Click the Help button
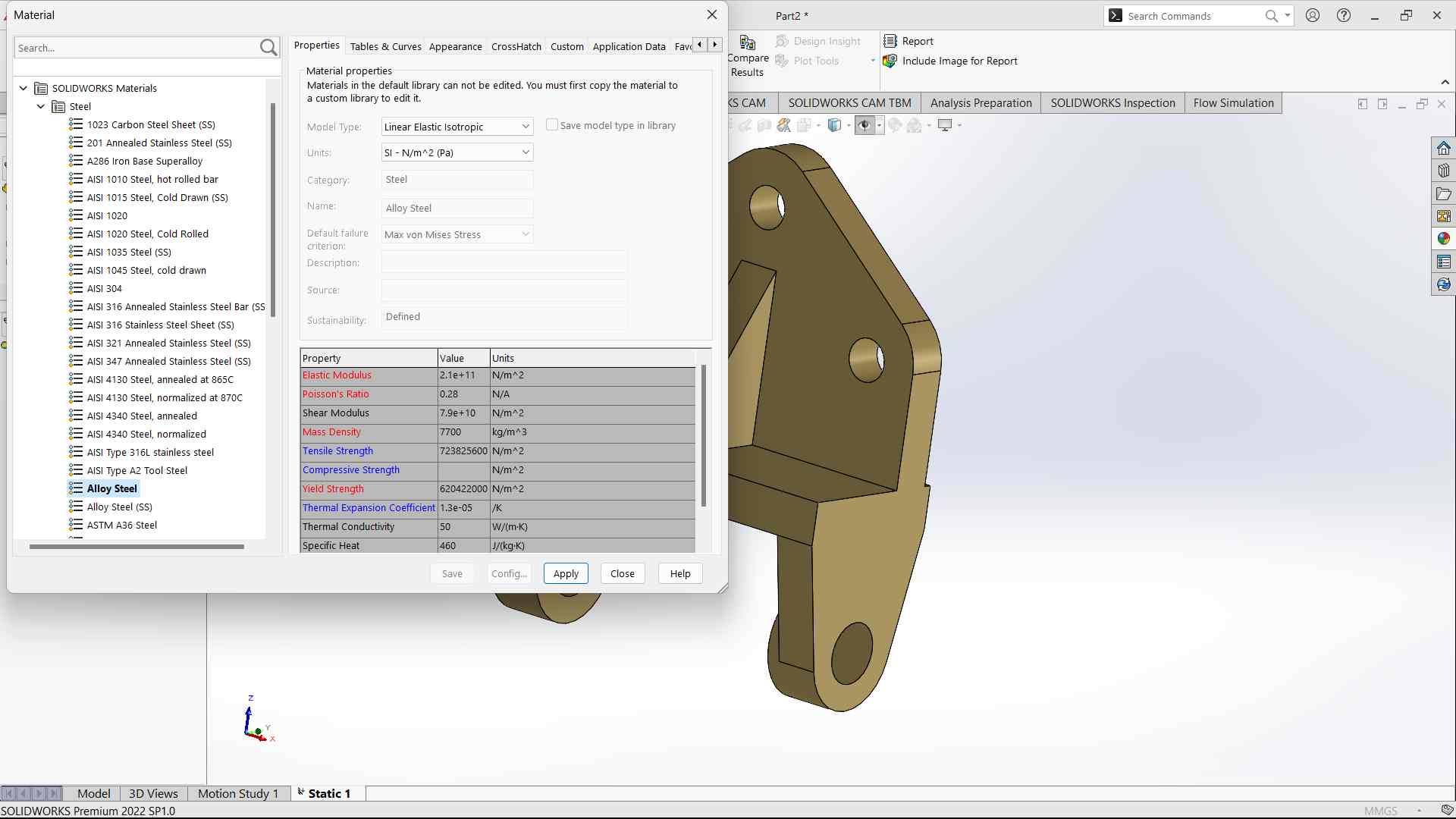This screenshot has width=1456, height=819. pos(680,574)
